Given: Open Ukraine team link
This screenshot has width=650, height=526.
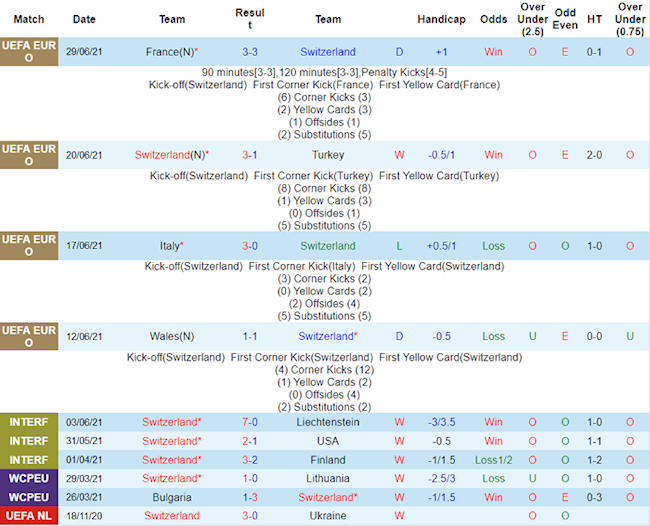Looking at the screenshot, I should pos(328,516).
